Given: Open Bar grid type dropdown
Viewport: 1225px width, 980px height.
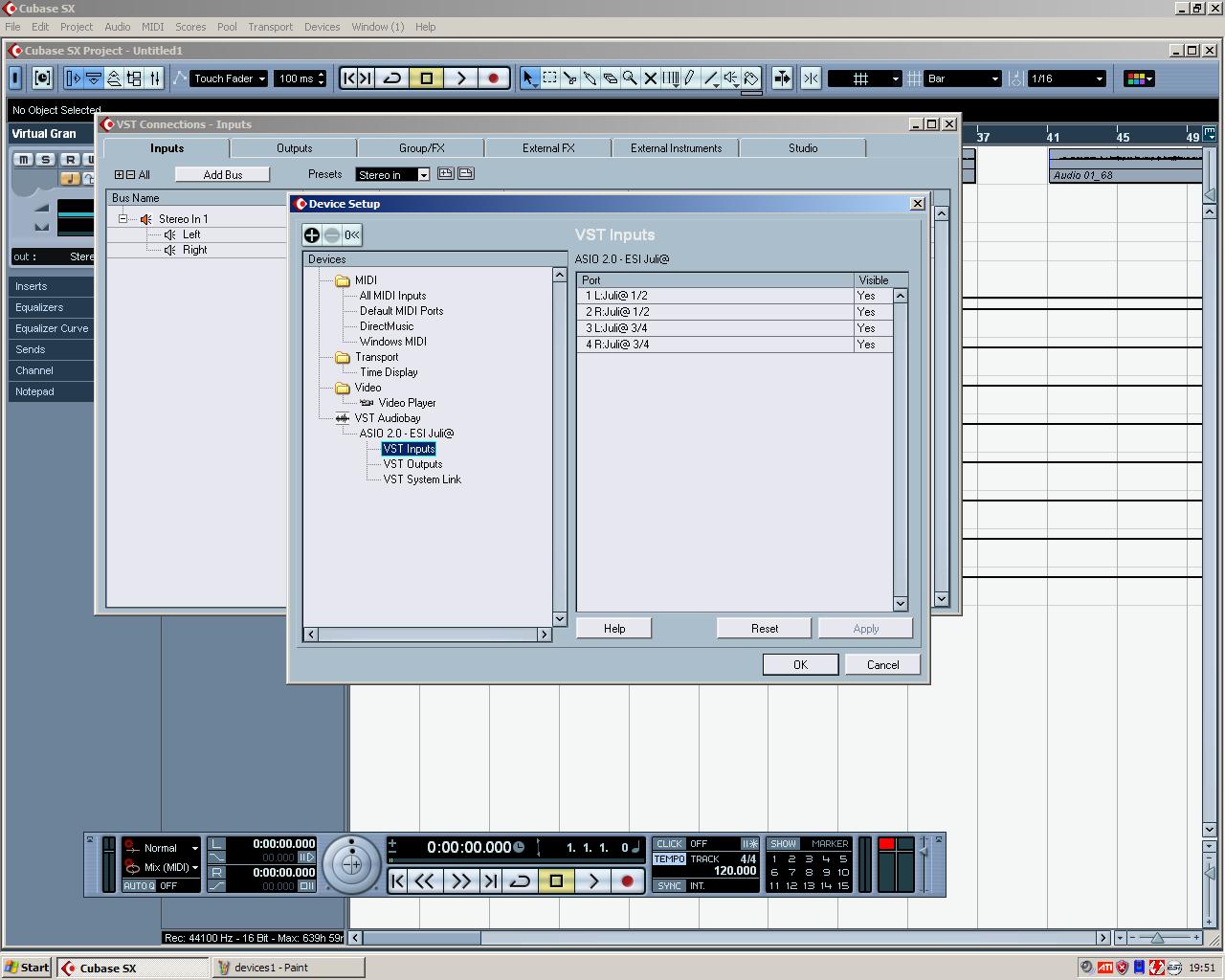Looking at the screenshot, I should (x=963, y=78).
